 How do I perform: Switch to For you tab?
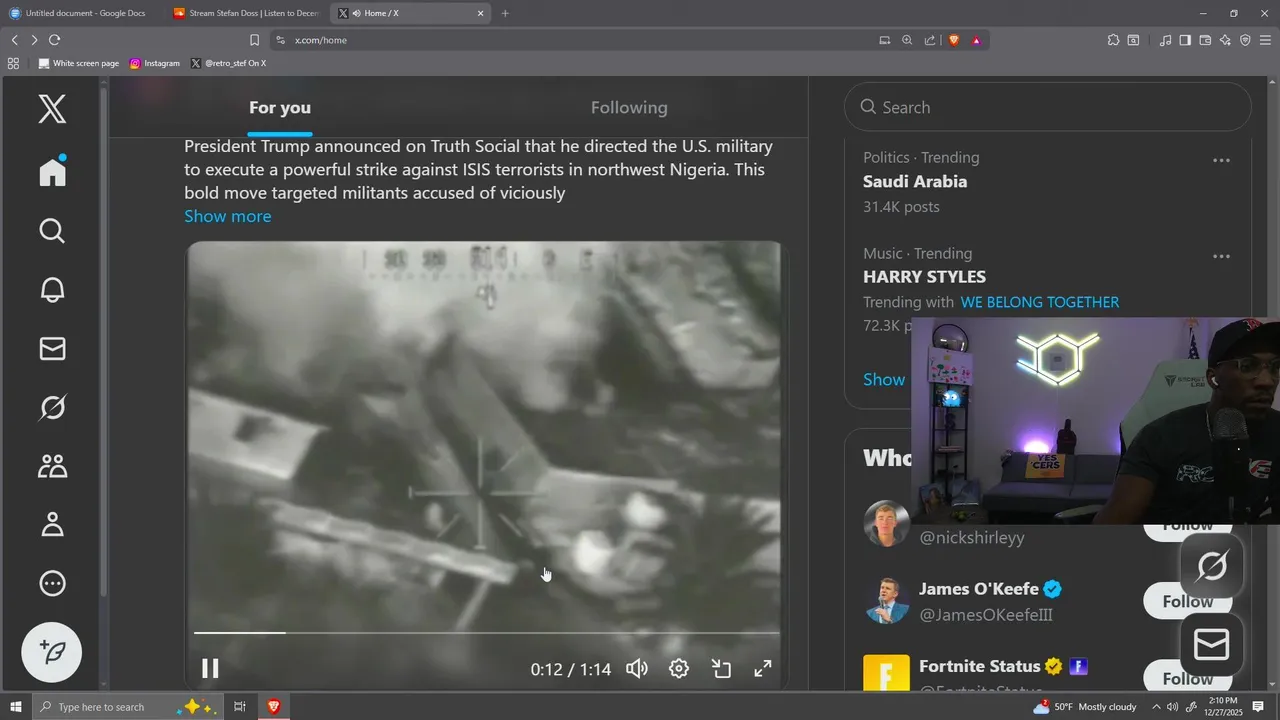click(280, 108)
